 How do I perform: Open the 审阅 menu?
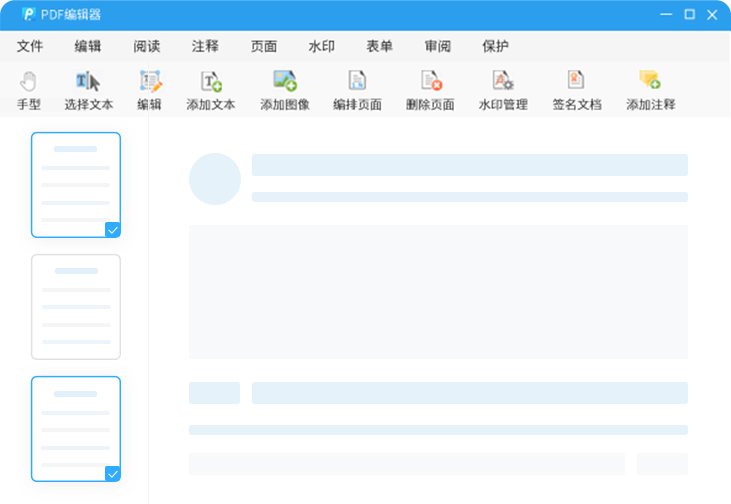click(438, 46)
